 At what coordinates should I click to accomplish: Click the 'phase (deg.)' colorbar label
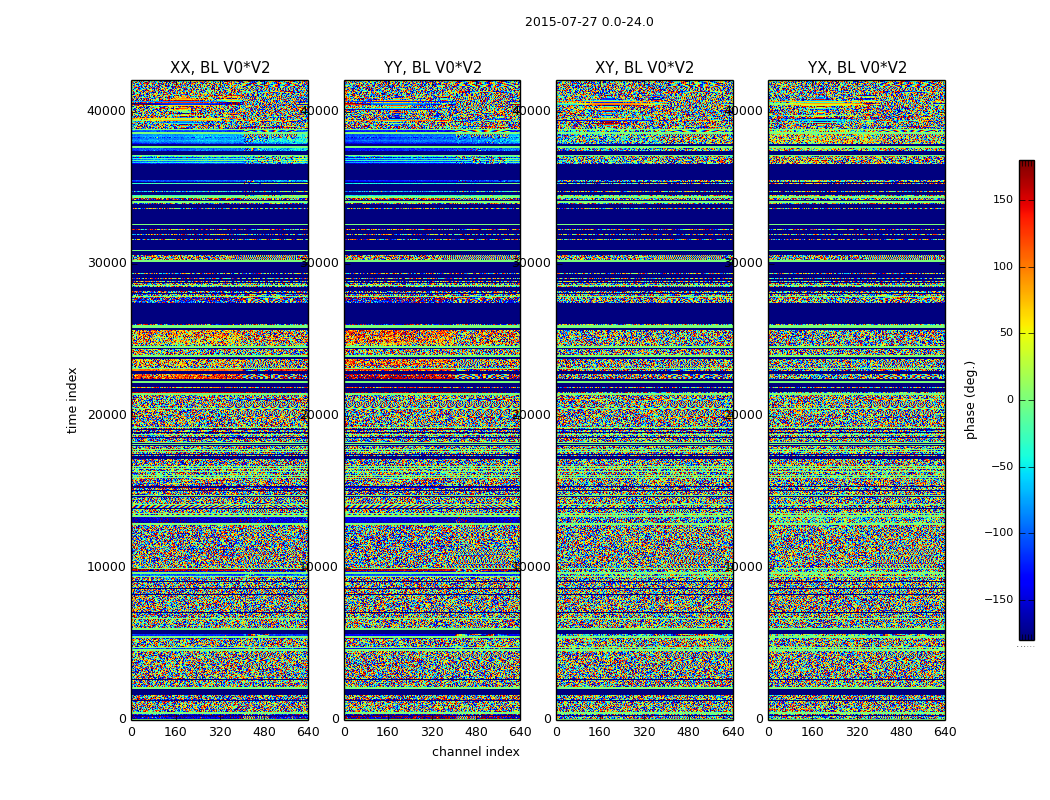970,400
